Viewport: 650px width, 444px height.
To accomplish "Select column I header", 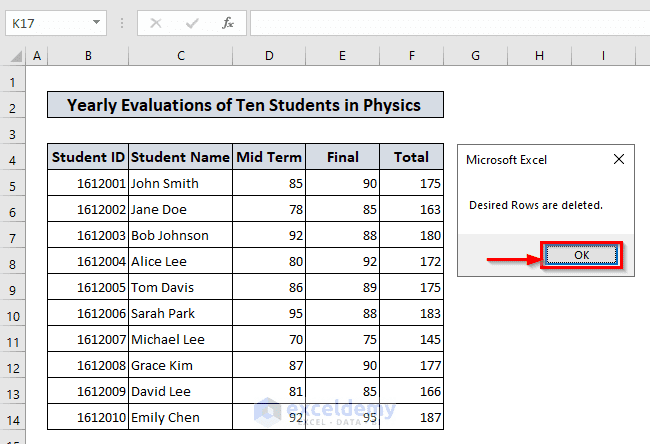I will tap(603, 56).
